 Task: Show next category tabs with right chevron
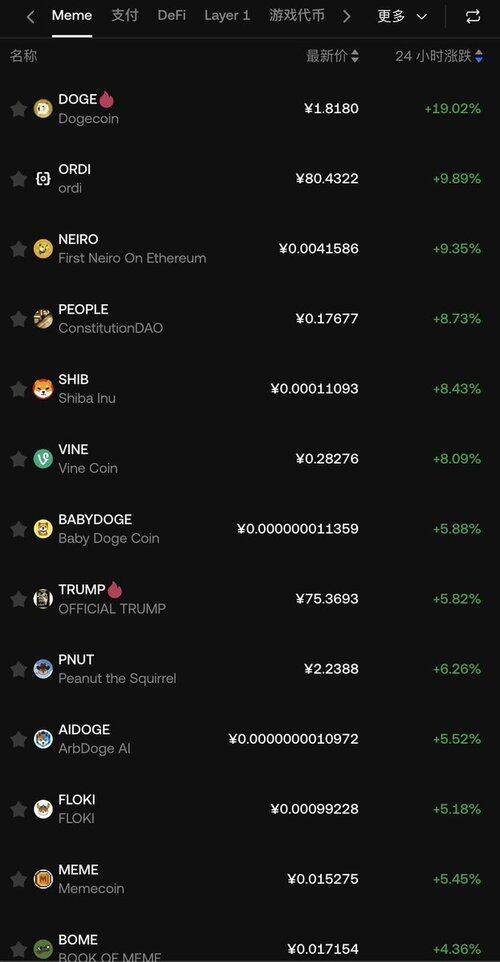(x=347, y=17)
